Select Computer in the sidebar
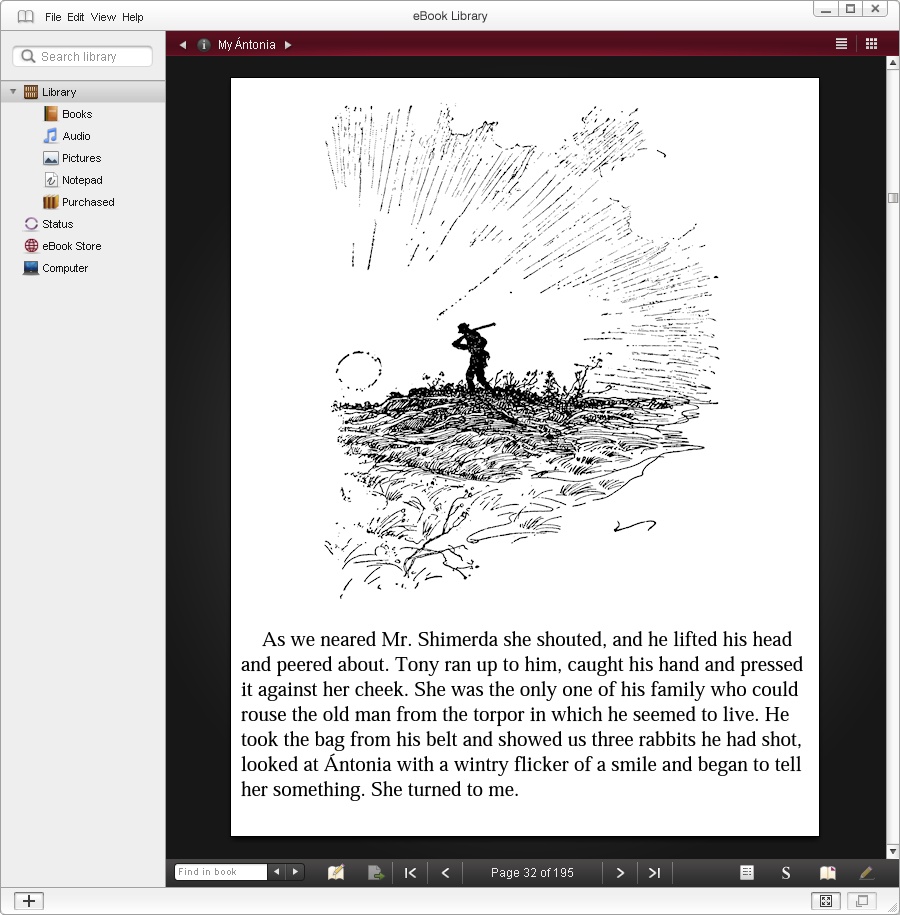 [65, 268]
